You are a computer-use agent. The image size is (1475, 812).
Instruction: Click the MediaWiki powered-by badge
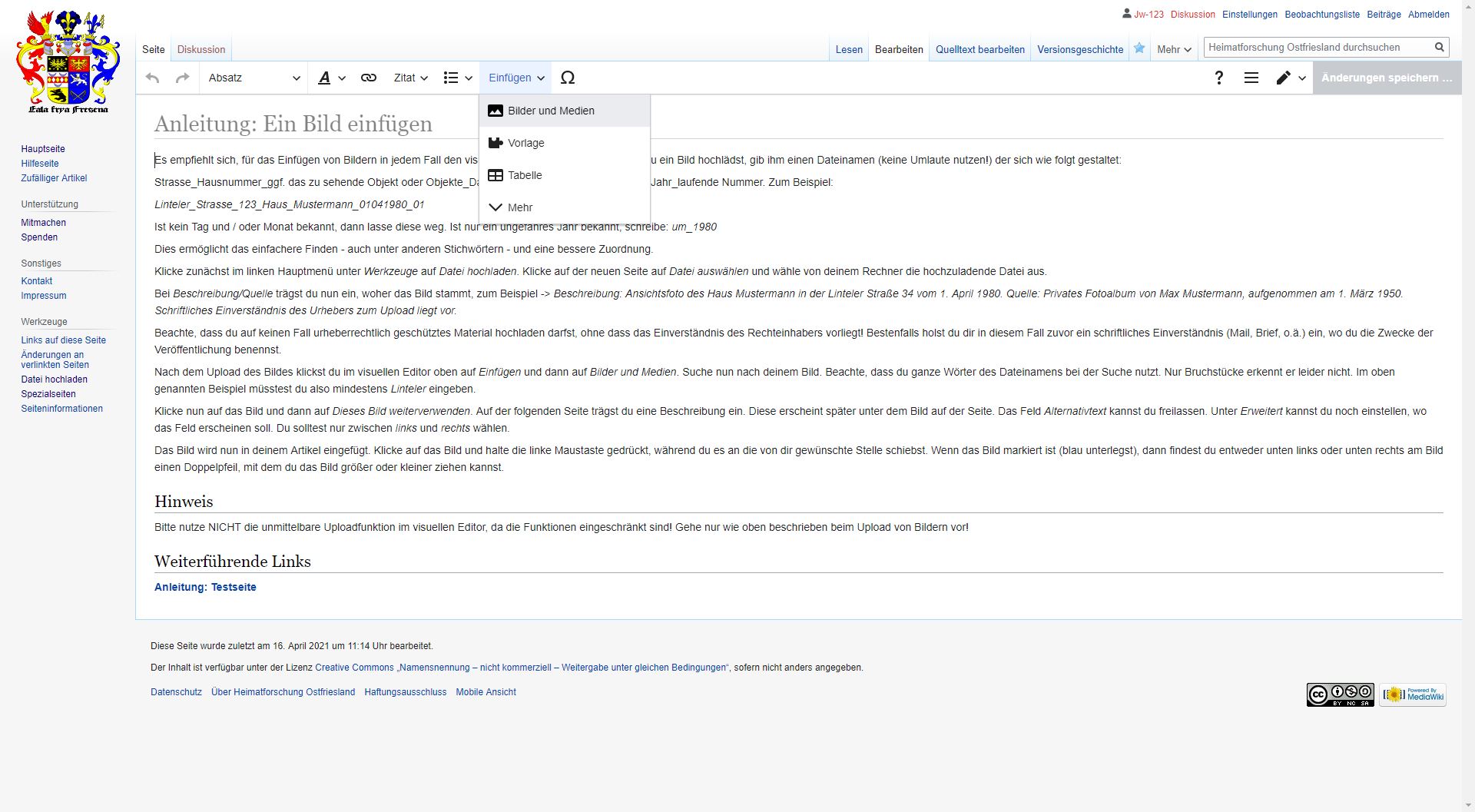tap(1412, 694)
